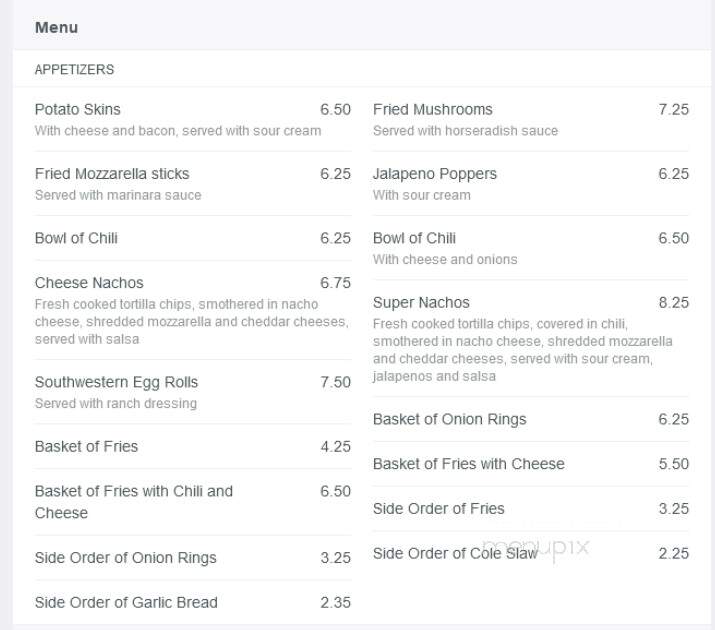Open the Cheese Nachos item
This screenshot has width=715, height=630.
[89, 283]
